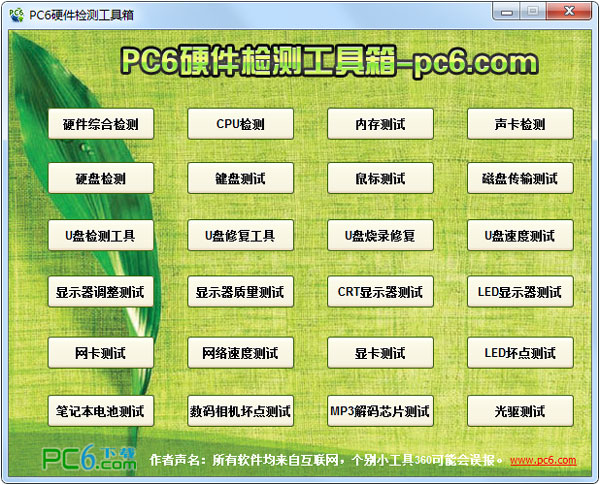
Task: Open 键盘测试 keyboard test
Action: click(240, 178)
